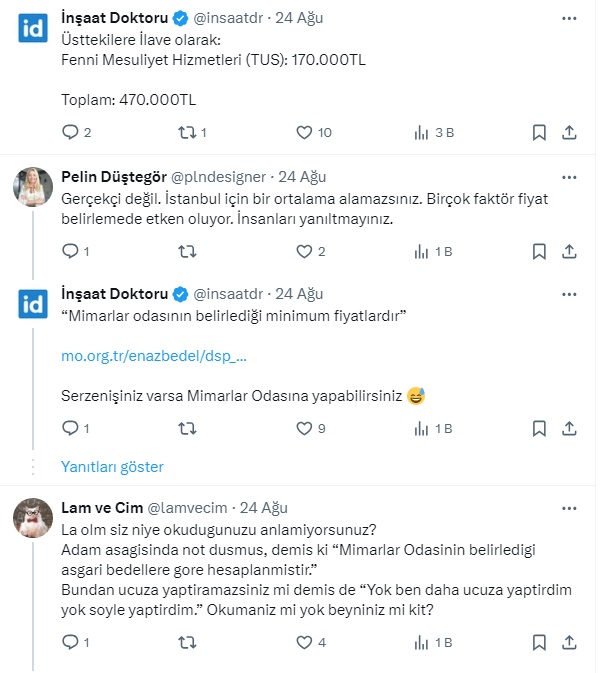The width and height of the screenshot is (603, 673).
Task: Retweet Pelin Düştegör's reply
Action: 187,252
